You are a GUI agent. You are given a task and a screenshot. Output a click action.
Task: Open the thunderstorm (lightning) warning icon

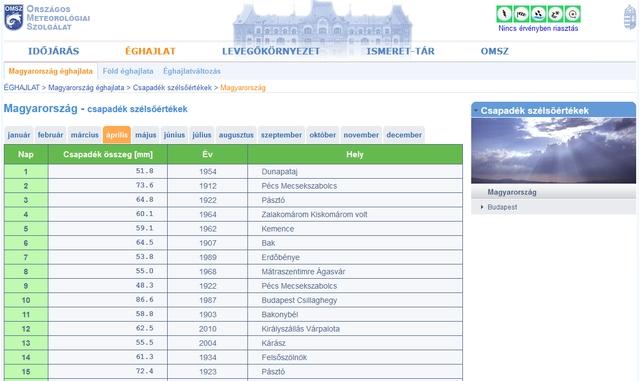pos(504,14)
